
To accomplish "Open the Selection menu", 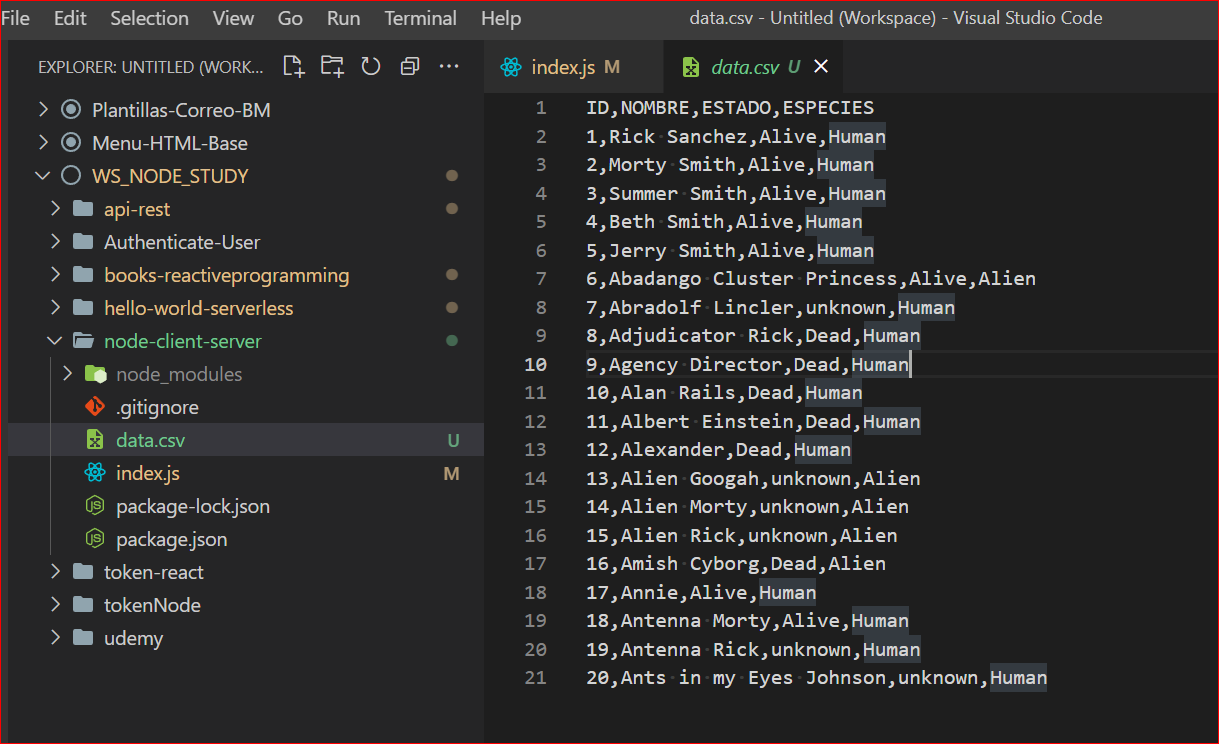I will [149, 18].
